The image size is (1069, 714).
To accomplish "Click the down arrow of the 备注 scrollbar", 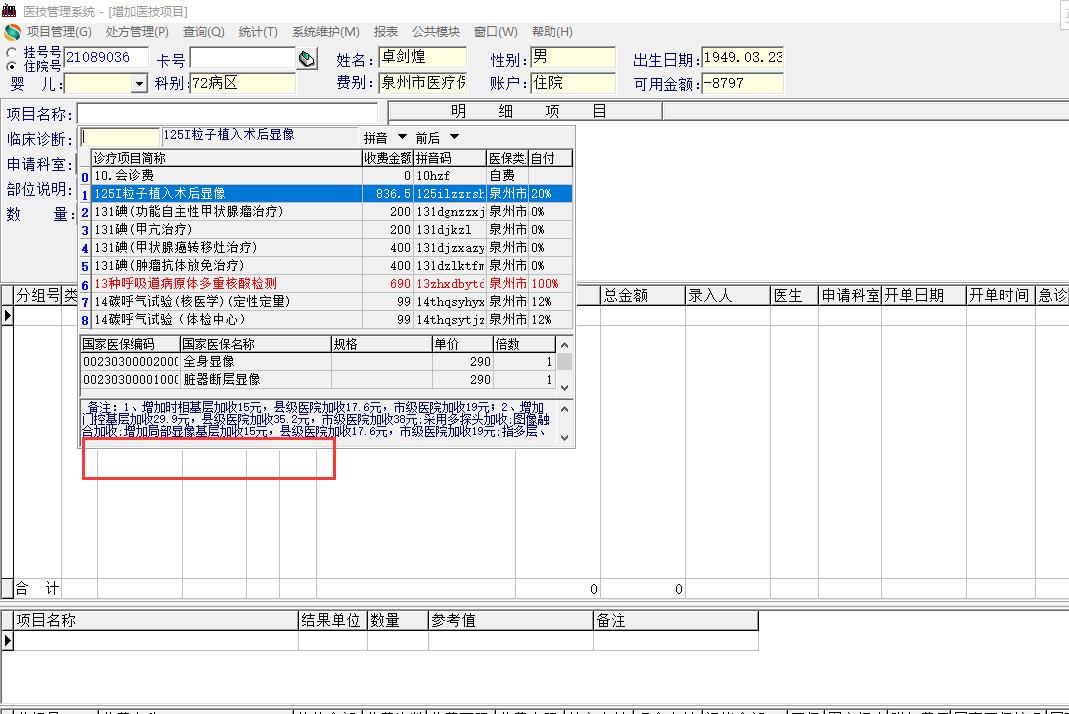I will 564,438.
